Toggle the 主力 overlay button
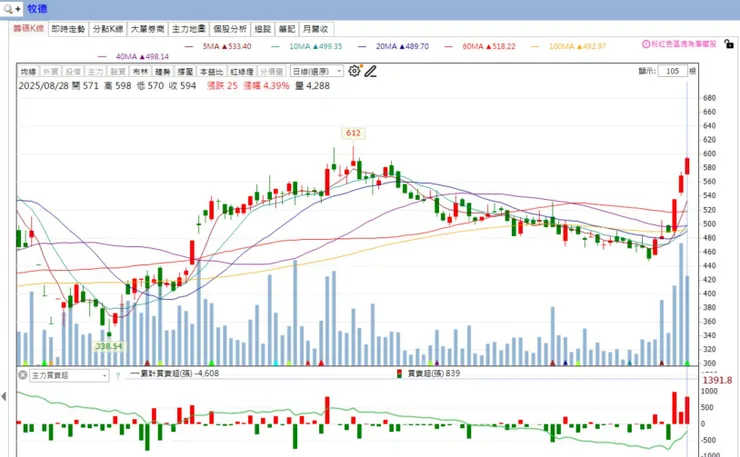The image size is (740, 457). [x=95, y=71]
